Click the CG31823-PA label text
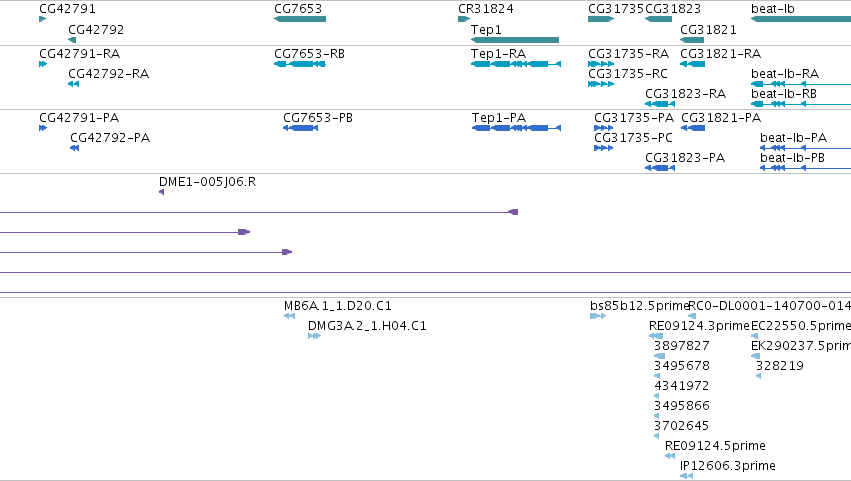 pyautogui.click(x=685, y=158)
